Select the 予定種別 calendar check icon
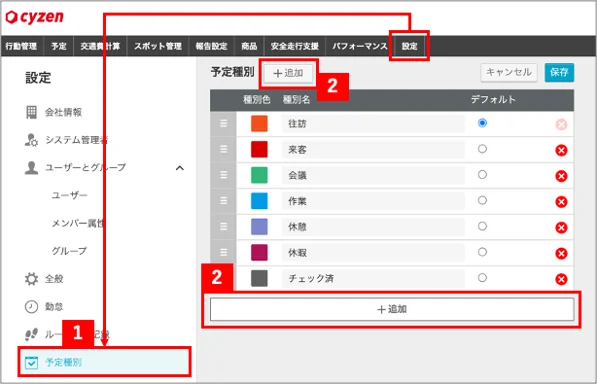This screenshot has width=597, height=384. [x=31, y=362]
